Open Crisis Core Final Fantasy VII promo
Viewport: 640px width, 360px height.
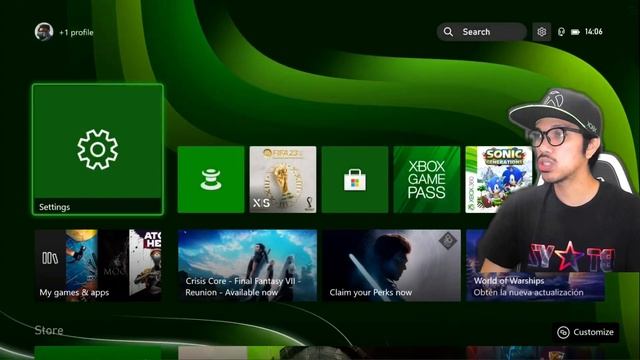247,265
